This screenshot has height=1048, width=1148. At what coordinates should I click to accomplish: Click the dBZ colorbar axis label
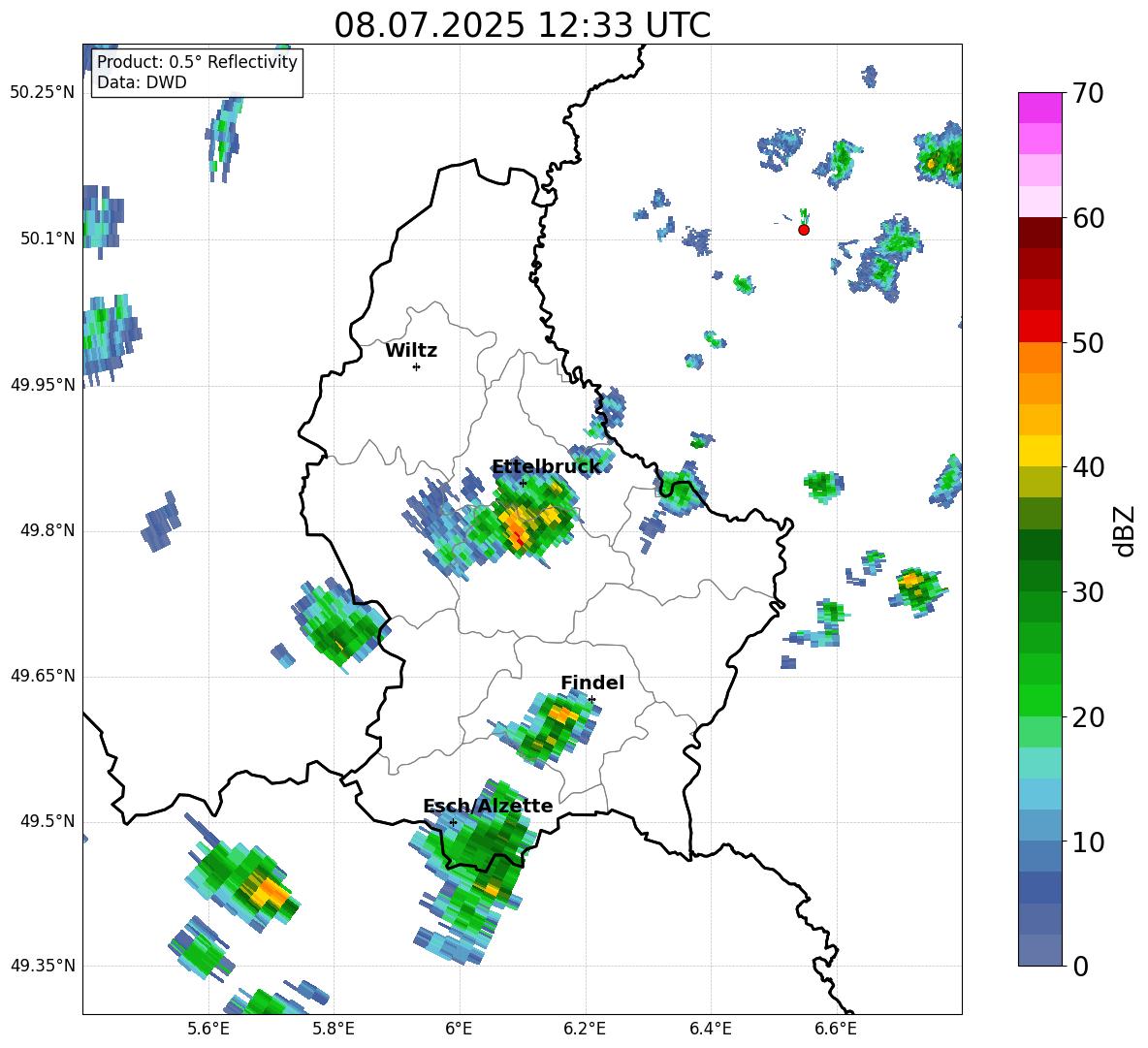[x=1126, y=530]
